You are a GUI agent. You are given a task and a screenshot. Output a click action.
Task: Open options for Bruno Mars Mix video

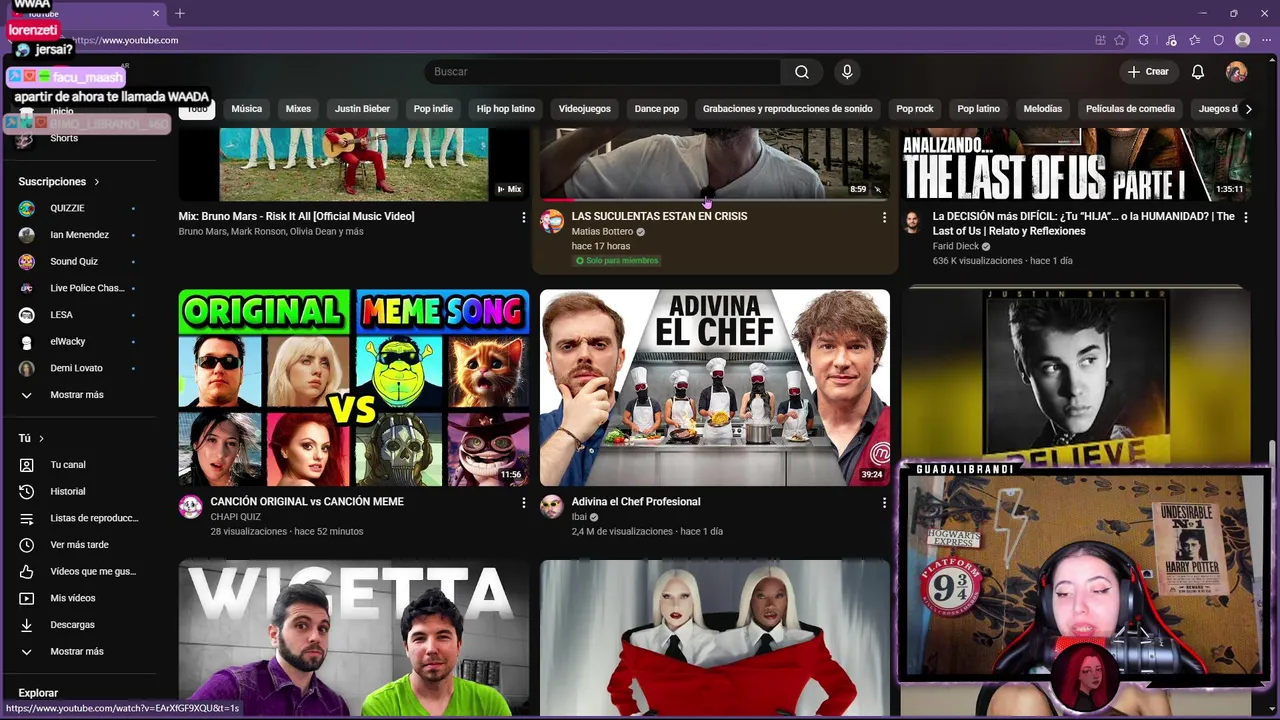pyautogui.click(x=523, y=217)
